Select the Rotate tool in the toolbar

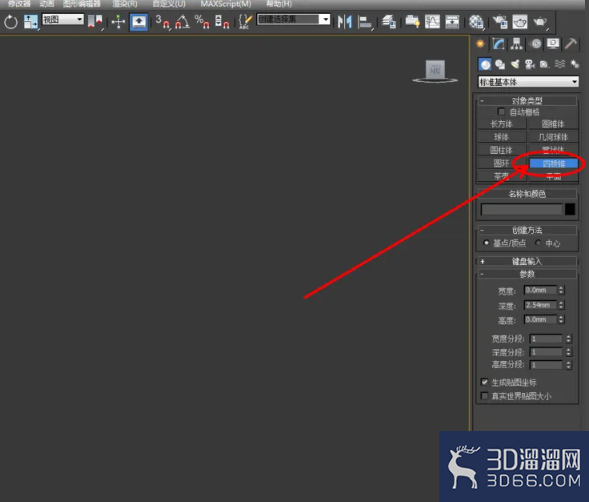[x=11, y=22]
